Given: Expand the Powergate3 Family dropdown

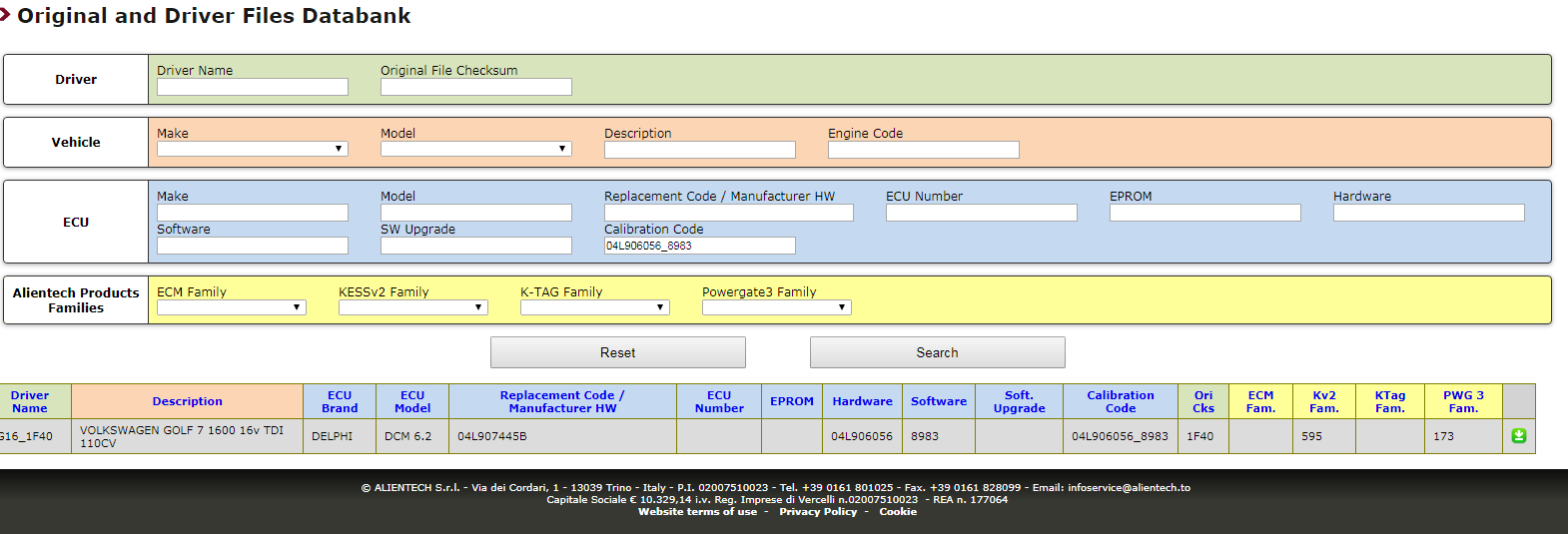Looking at the screenshot, I should click(x=777, y=307).
